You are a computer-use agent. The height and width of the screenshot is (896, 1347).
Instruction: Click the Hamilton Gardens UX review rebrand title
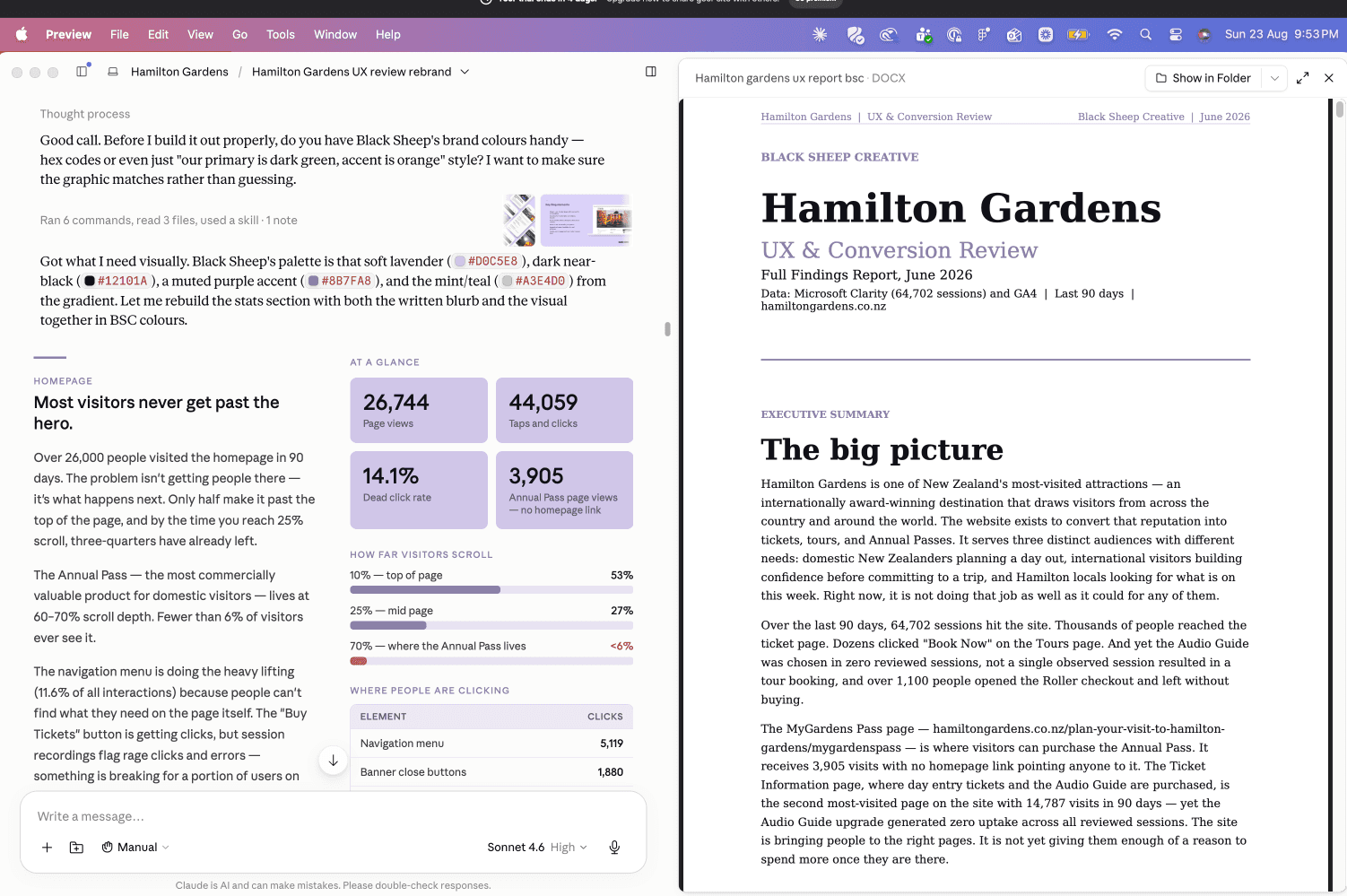pyautogui.click(x=352, y=72)
